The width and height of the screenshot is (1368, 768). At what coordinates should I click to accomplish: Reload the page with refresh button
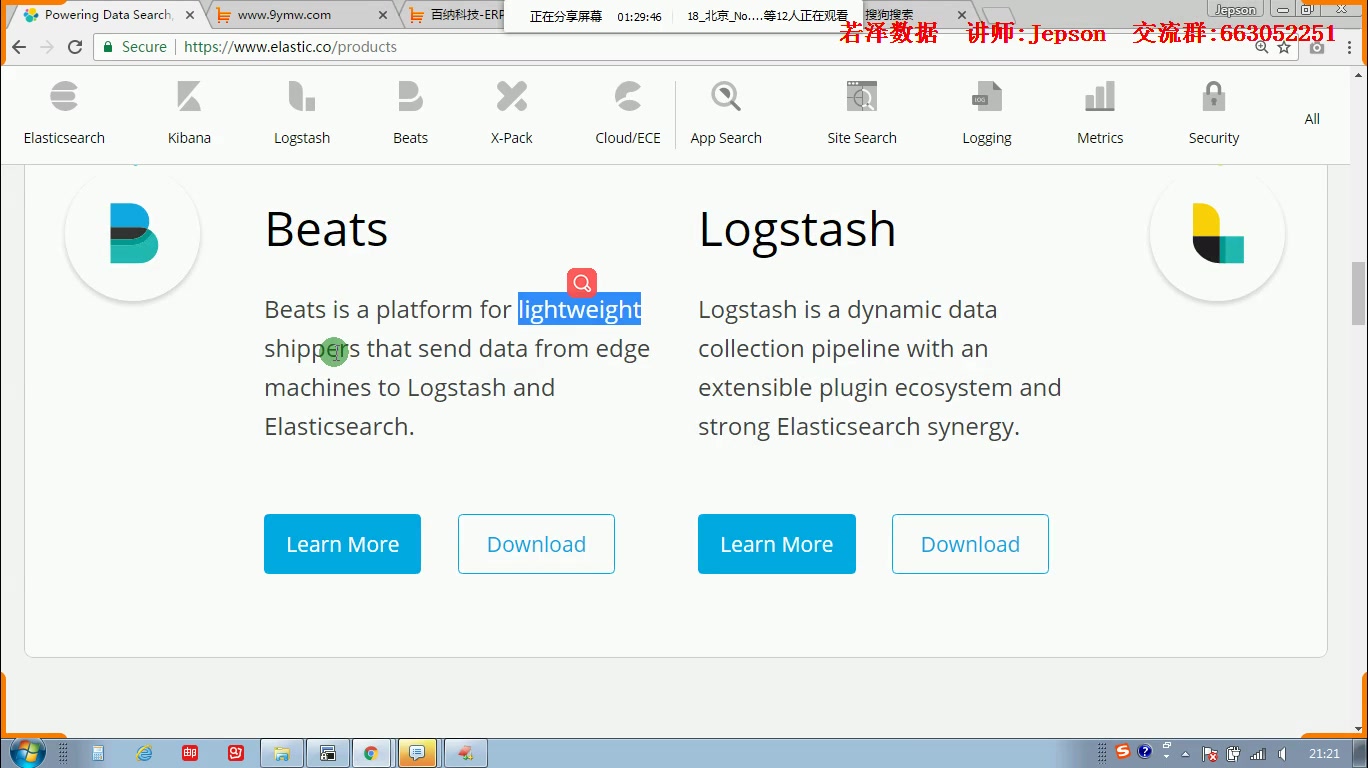[75, 47]
